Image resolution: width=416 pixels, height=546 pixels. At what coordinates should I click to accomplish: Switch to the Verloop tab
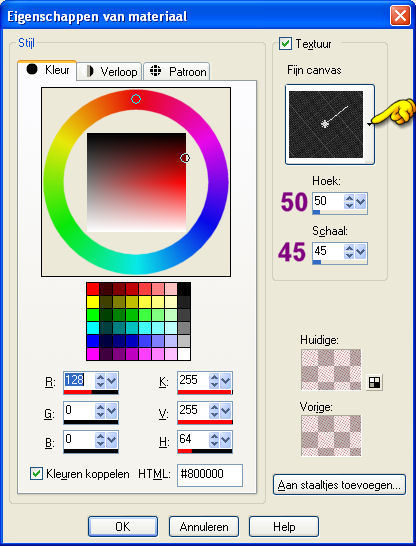(x=109, y=72)
